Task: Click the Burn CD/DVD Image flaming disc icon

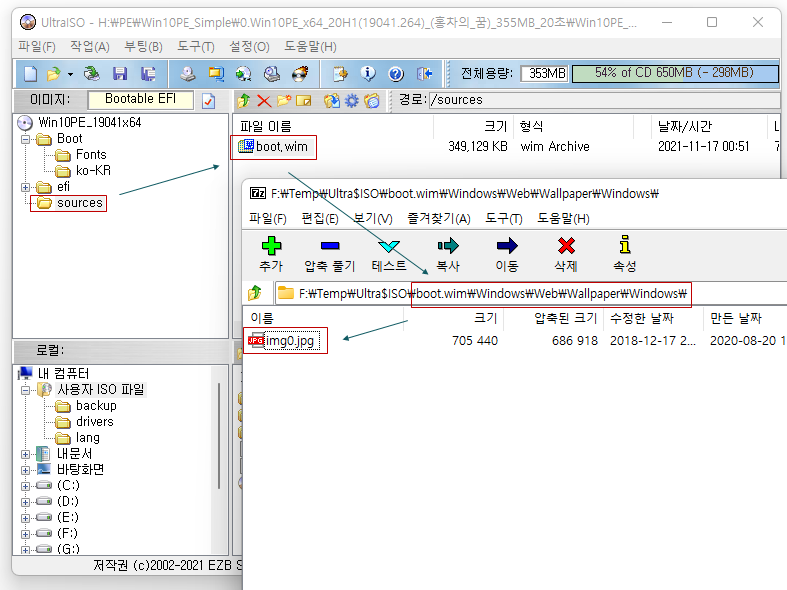Action: click(x=300, y=74)
